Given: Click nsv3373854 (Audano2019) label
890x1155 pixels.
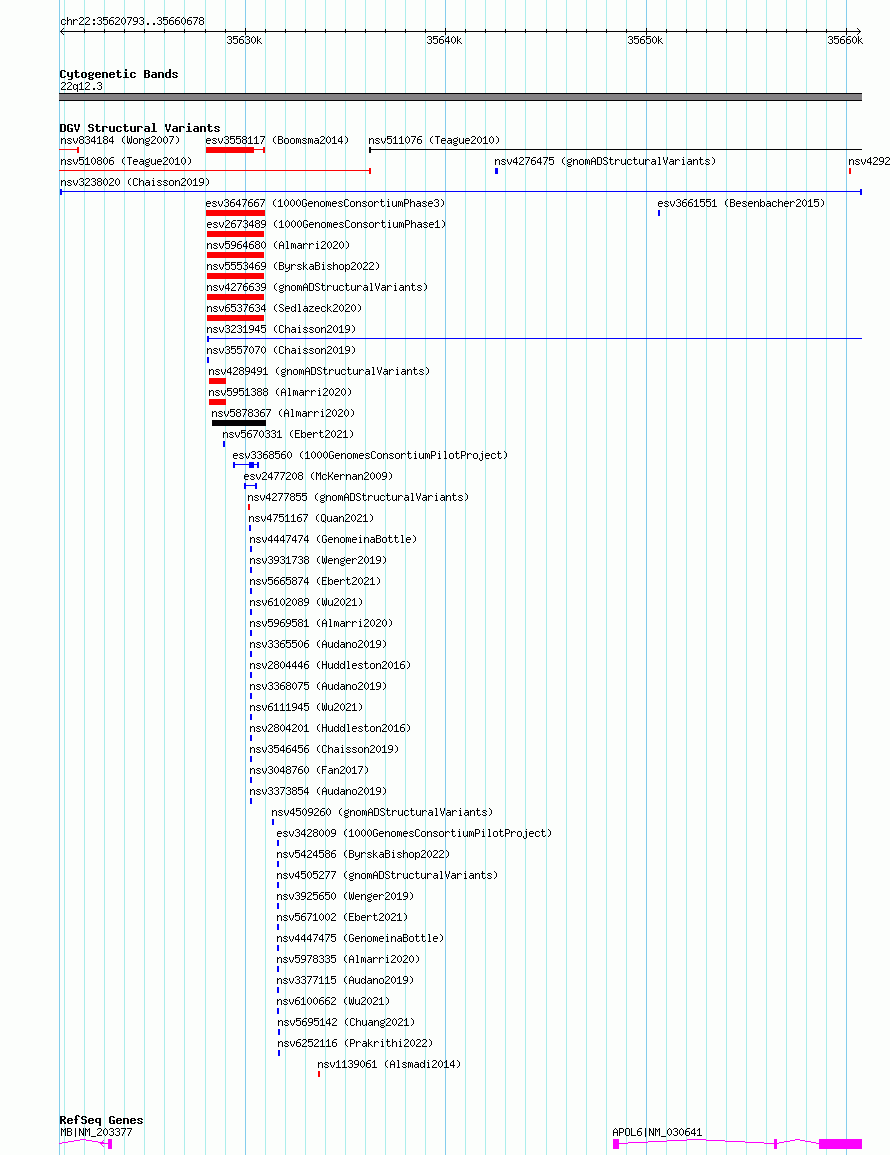Looking at the screenshot, I should (318, 791).
